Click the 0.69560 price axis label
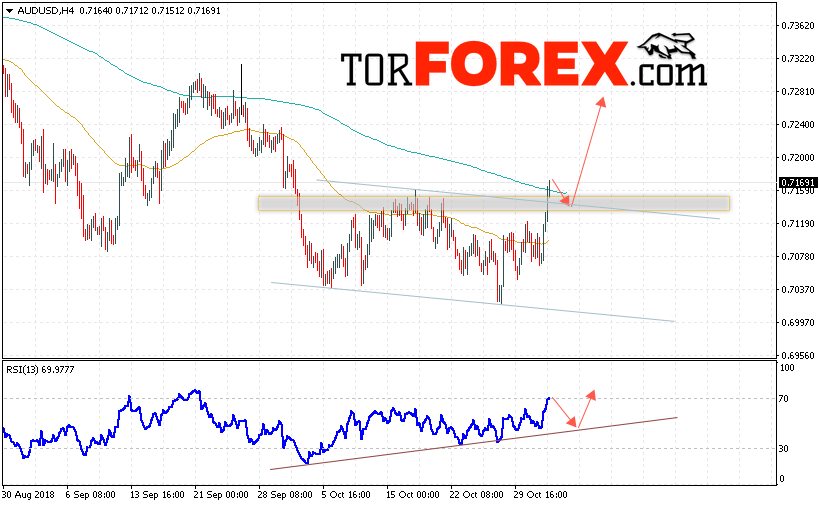The width and height of the screenshot is (819, 506). coord(798,356)
